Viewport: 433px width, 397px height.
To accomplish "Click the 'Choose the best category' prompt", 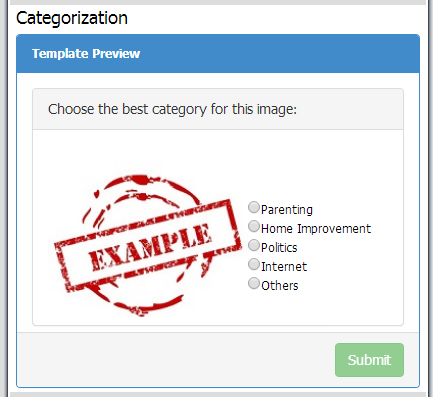I will (x=172, y=109).
